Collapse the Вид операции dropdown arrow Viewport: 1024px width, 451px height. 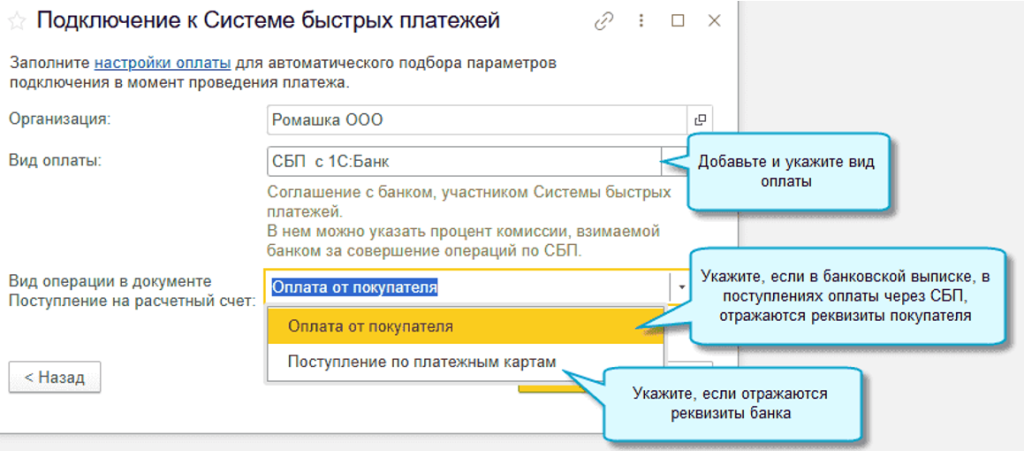tap(681, 287)
